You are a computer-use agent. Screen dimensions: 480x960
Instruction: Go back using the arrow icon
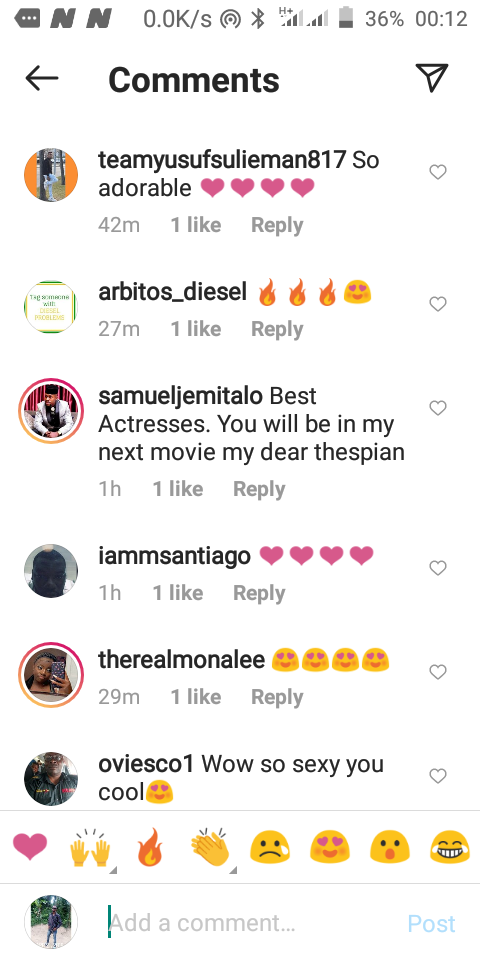coord(42,78)
